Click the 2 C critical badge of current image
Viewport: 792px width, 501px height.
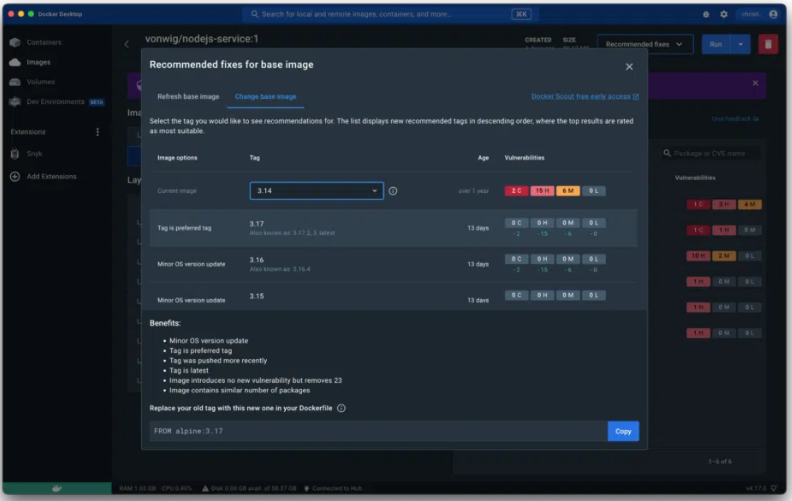click(516, 191)
